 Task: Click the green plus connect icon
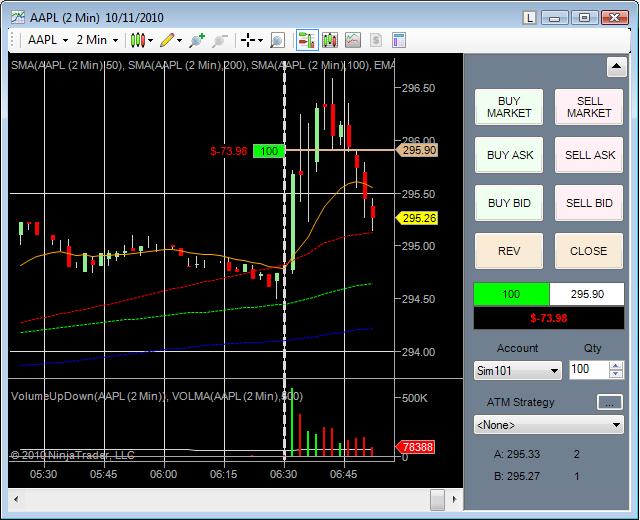[197, 40]
